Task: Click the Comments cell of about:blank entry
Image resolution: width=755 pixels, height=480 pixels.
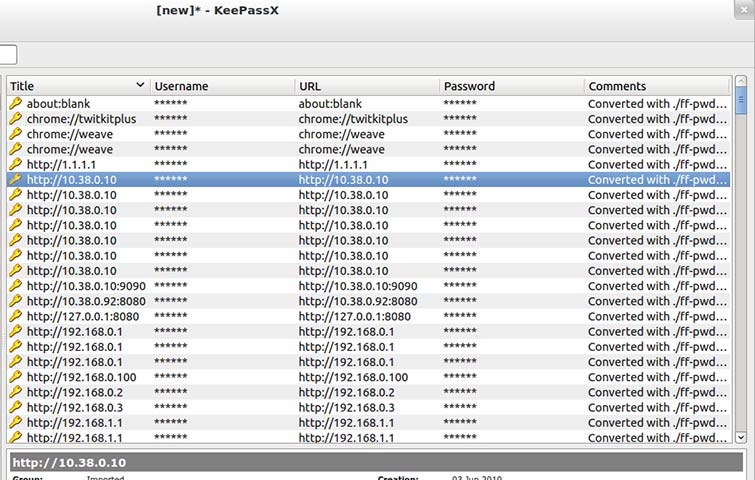Action: point(657,104)
